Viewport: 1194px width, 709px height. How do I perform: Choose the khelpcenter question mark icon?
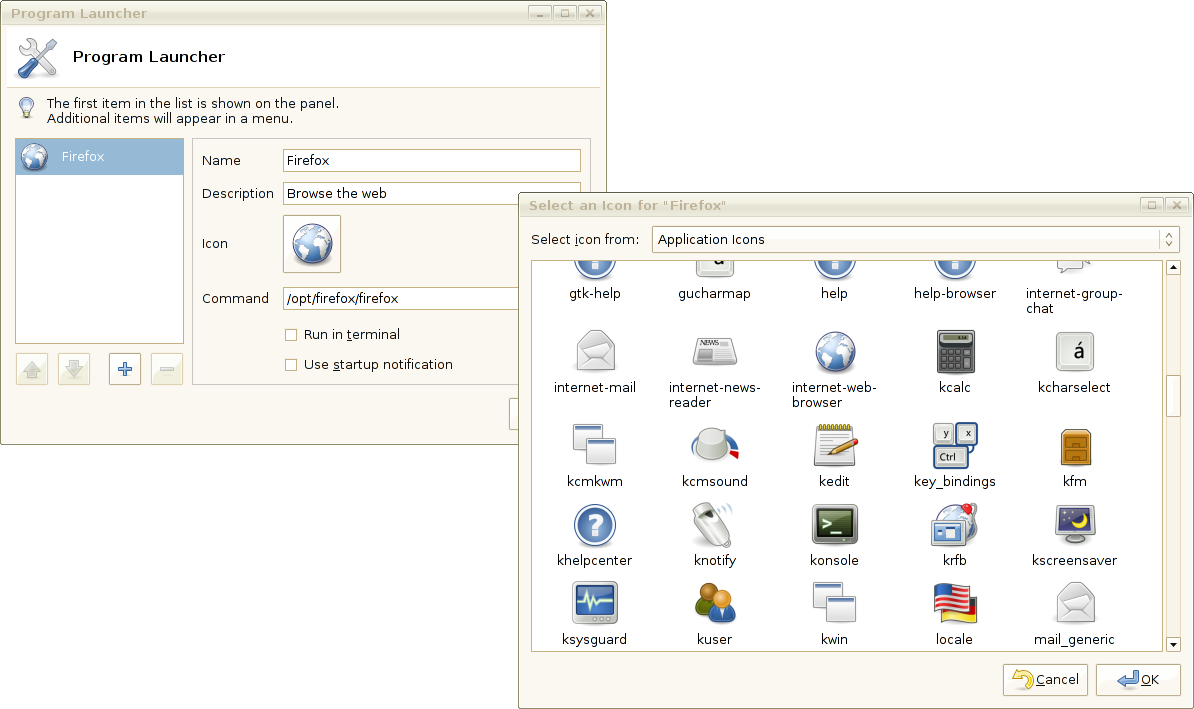click(x=595, y=525)
